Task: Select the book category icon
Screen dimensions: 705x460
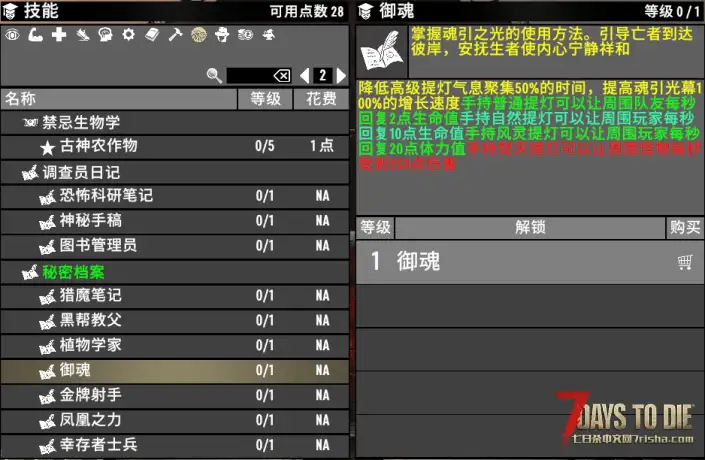Action: point(152,35)
